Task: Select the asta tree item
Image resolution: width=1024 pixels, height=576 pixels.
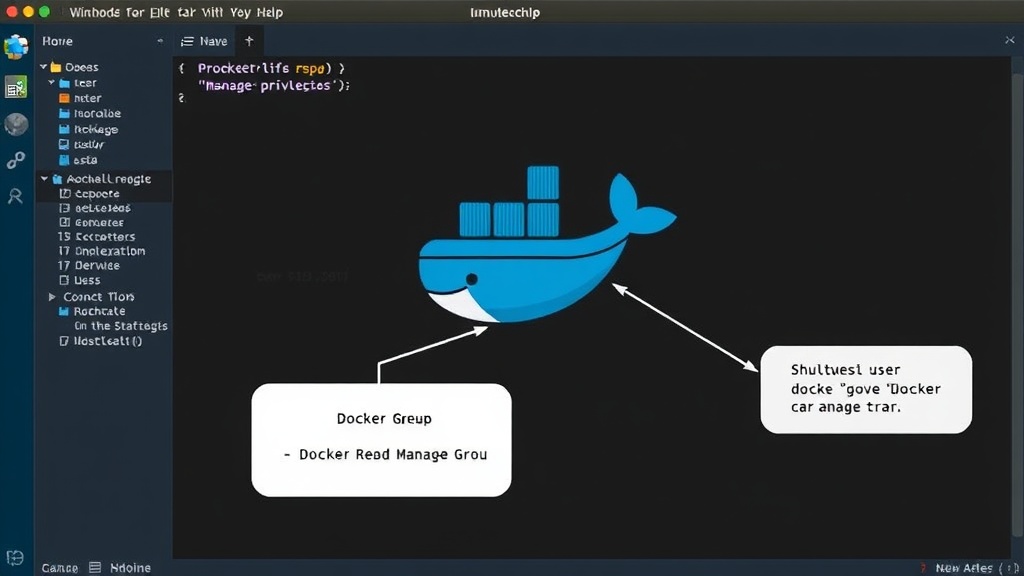Action: pos(86,160)
